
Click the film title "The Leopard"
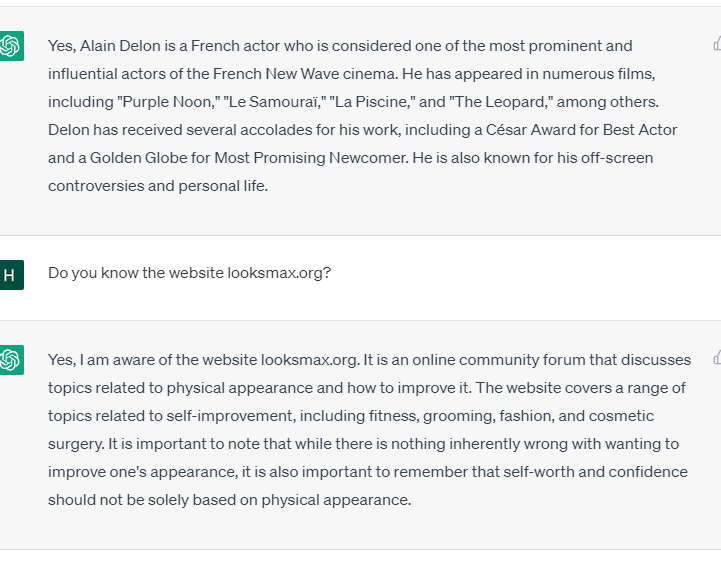pyautogui.click(x=501, y=102)
